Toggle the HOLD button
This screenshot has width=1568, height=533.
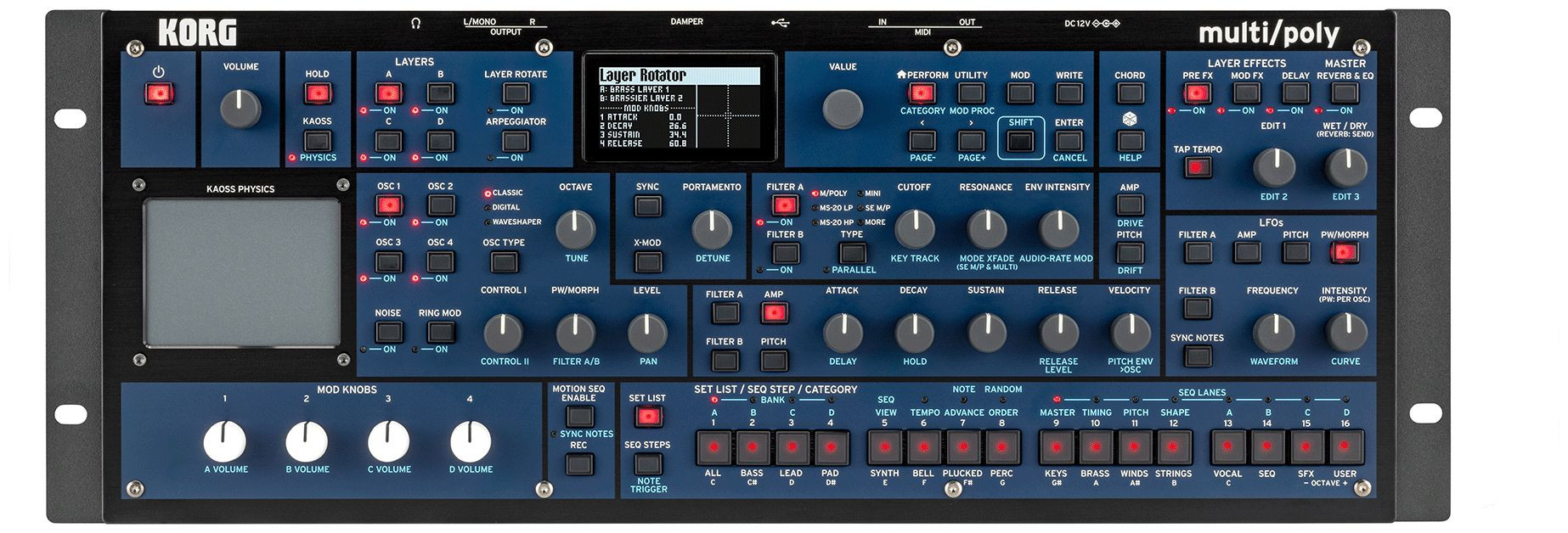pyautogui.click(x=317, y=93)
